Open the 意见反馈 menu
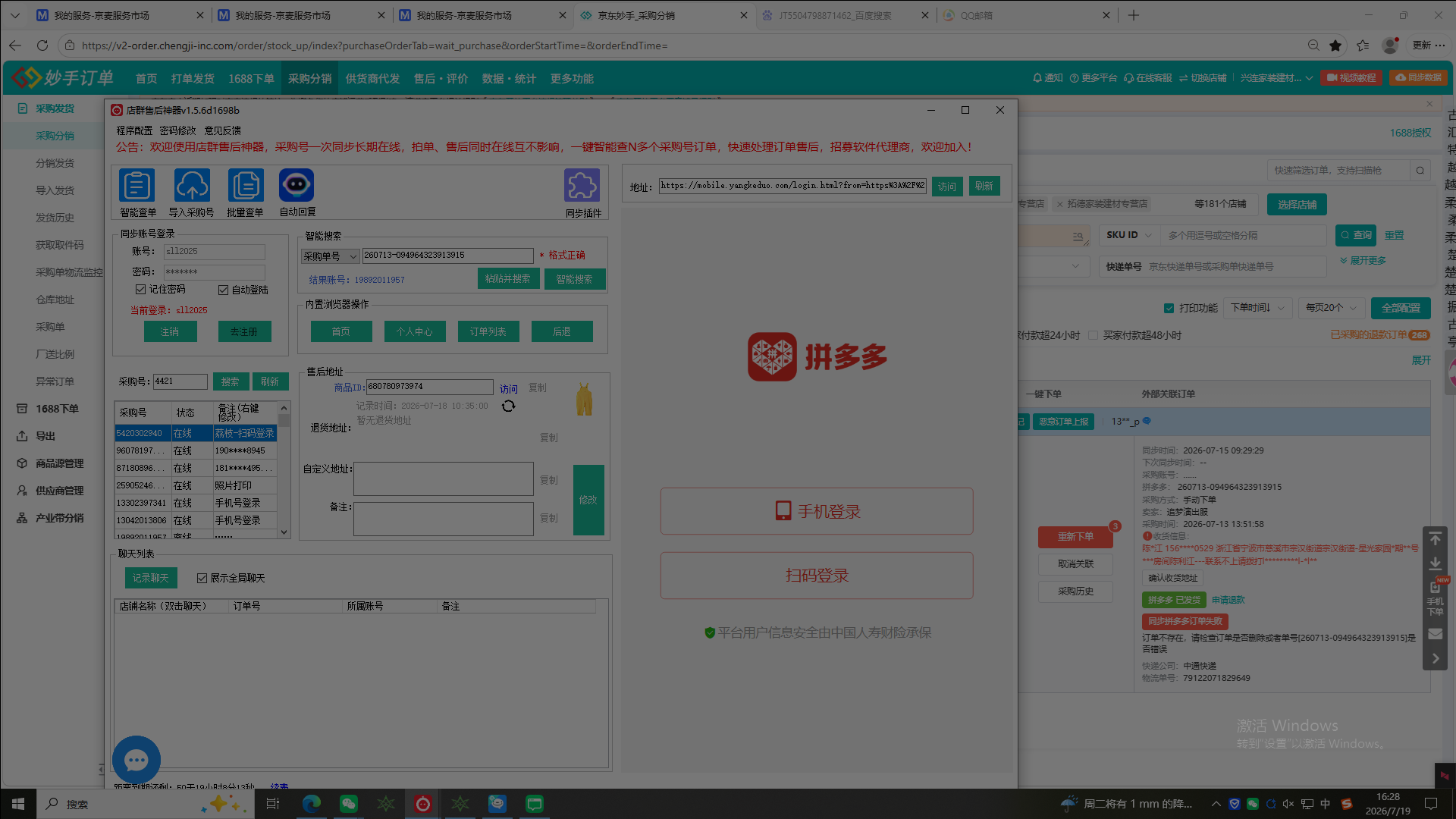The width and height of the screenshot is (1456, 819). coord(222,130)
